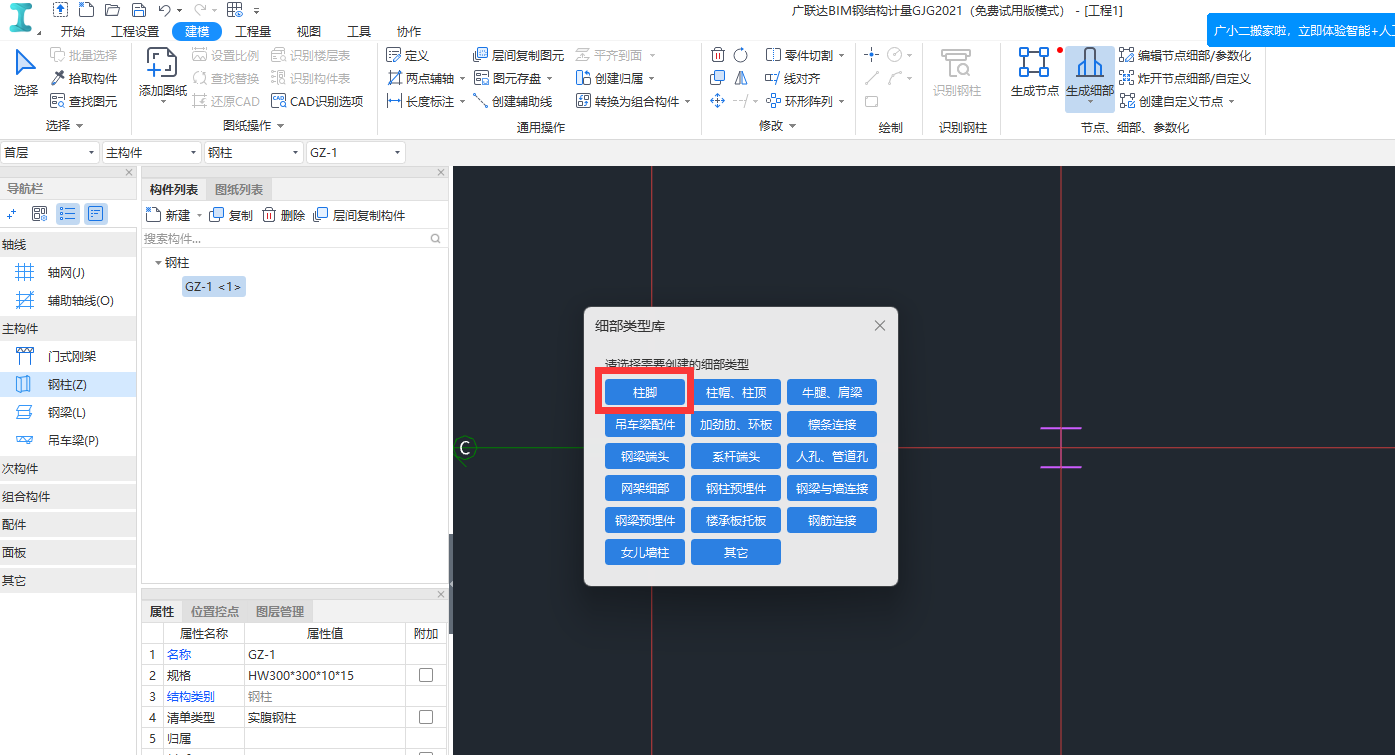The width and height of the screenshot is (1395, 755).
Task: Click 层间复制构件 in component list toolbar
Action: click(x=360, y=215)
